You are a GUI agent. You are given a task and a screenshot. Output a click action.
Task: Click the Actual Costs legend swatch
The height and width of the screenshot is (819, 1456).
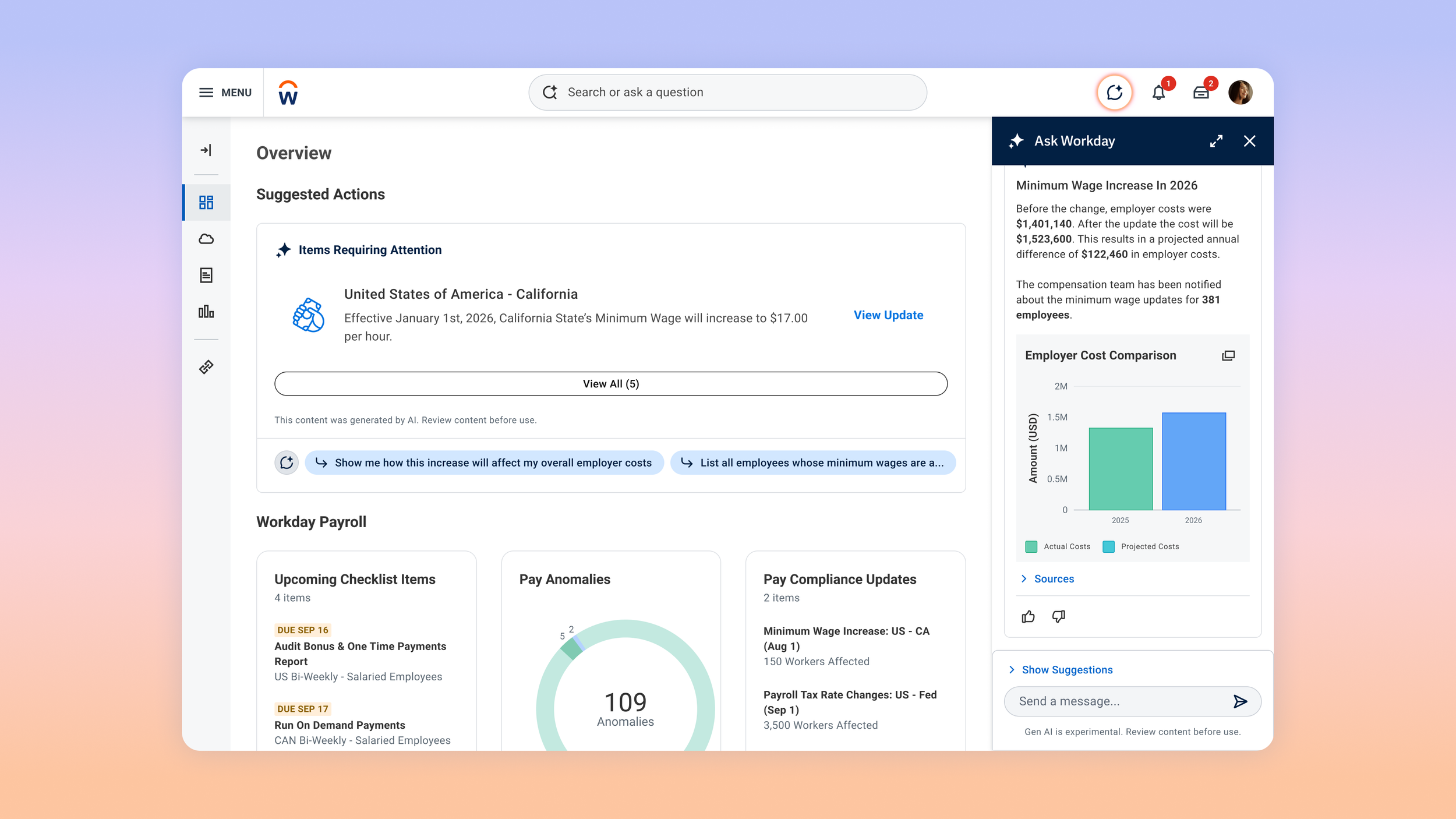click(x=1031, y=546)
